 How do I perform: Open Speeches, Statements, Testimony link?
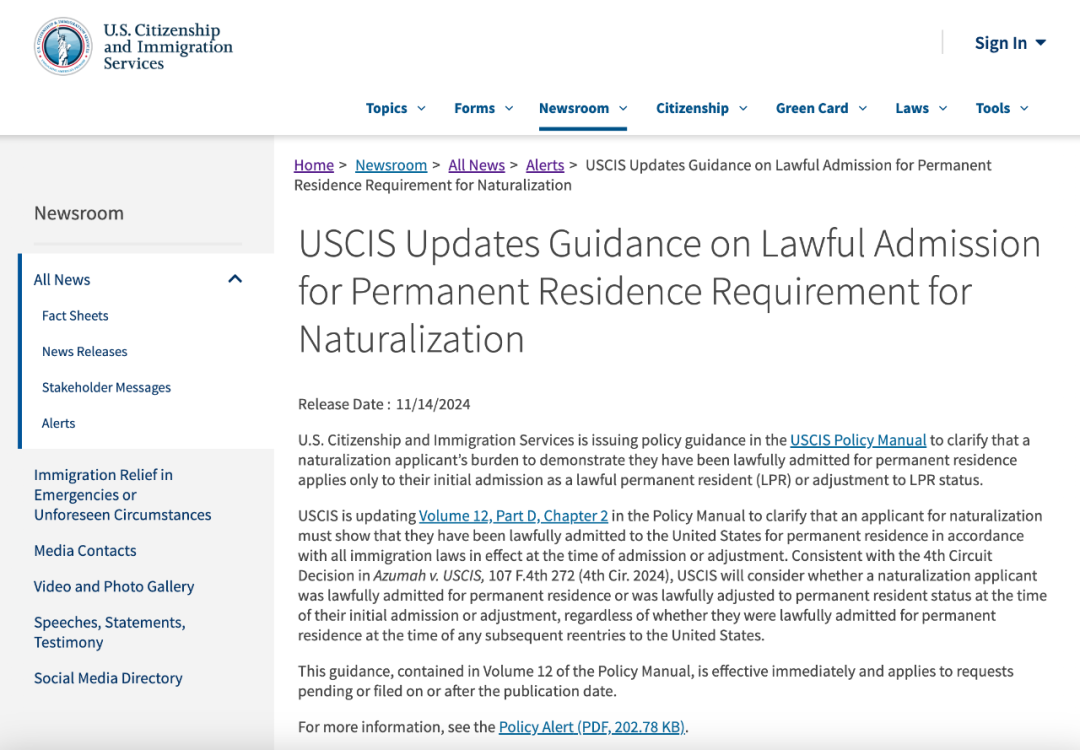(110, 632)
